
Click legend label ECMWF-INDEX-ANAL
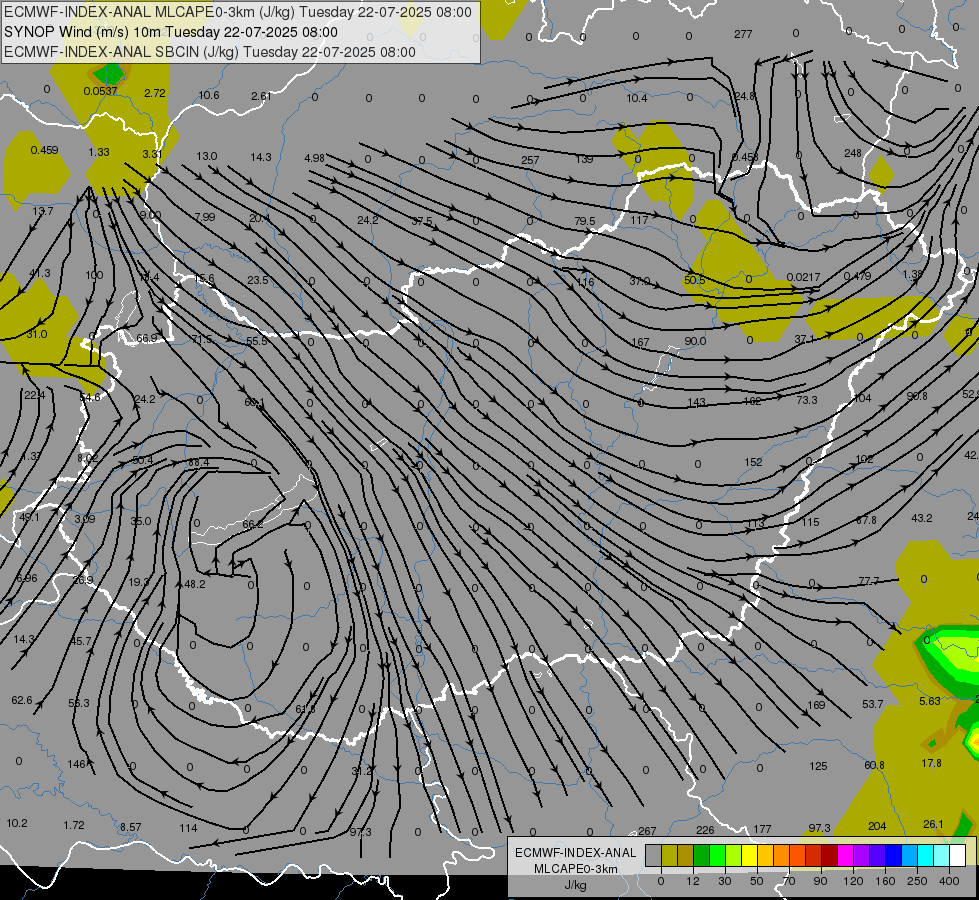tap(575, 853)
